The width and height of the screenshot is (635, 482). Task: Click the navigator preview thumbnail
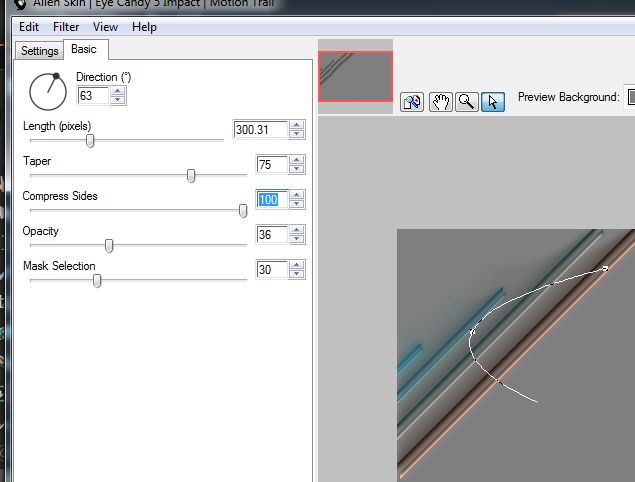(355, 76)
